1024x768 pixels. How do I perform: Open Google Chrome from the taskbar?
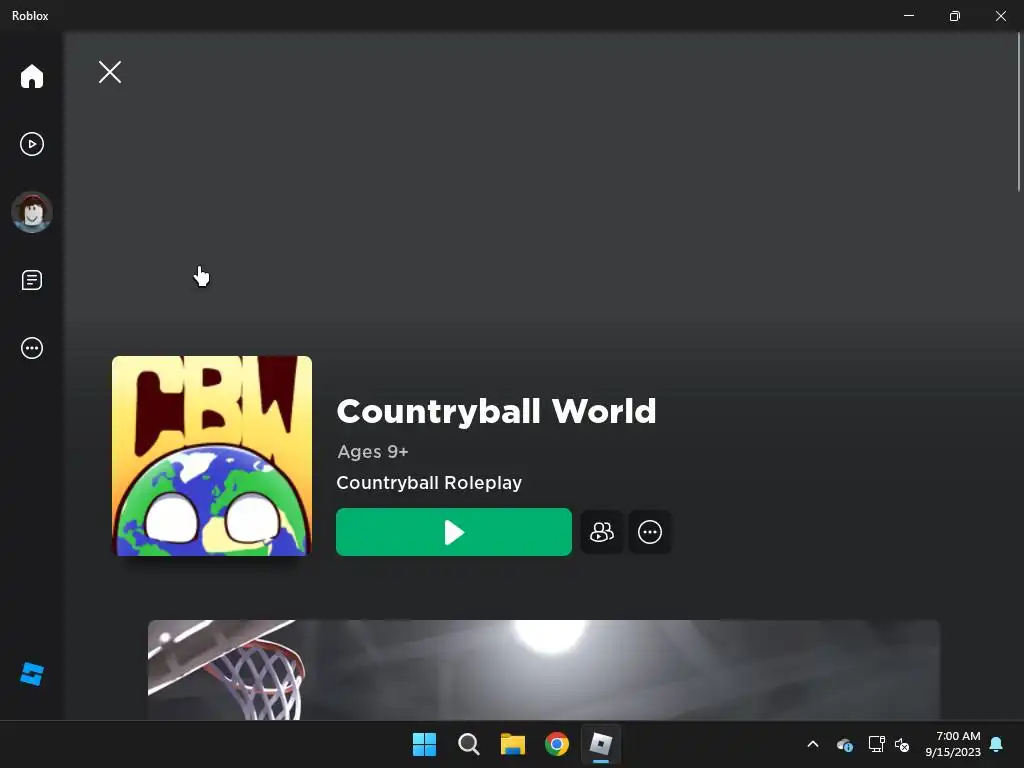[557, 744]
